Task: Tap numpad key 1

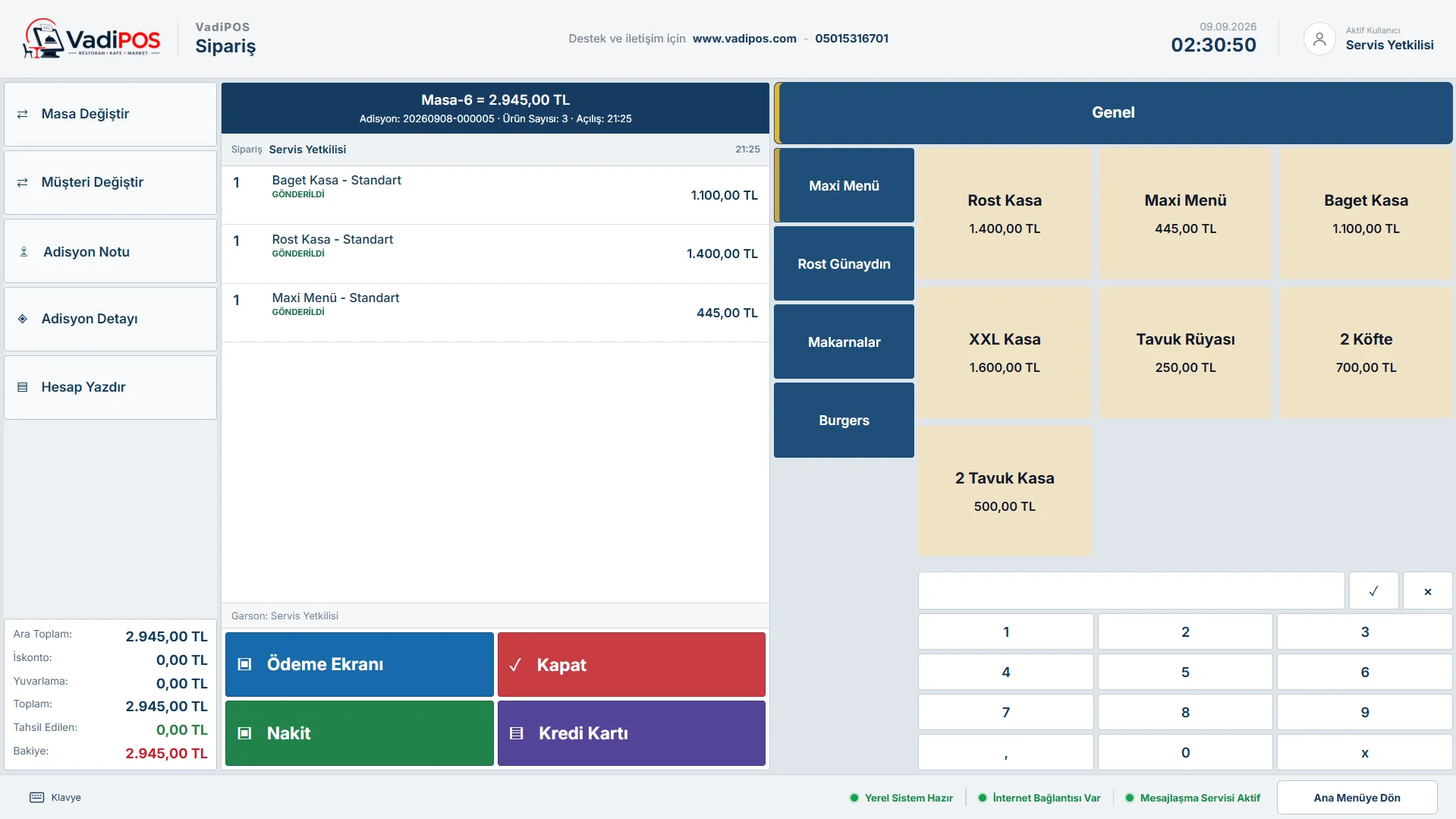Action: click(1006, 632)
